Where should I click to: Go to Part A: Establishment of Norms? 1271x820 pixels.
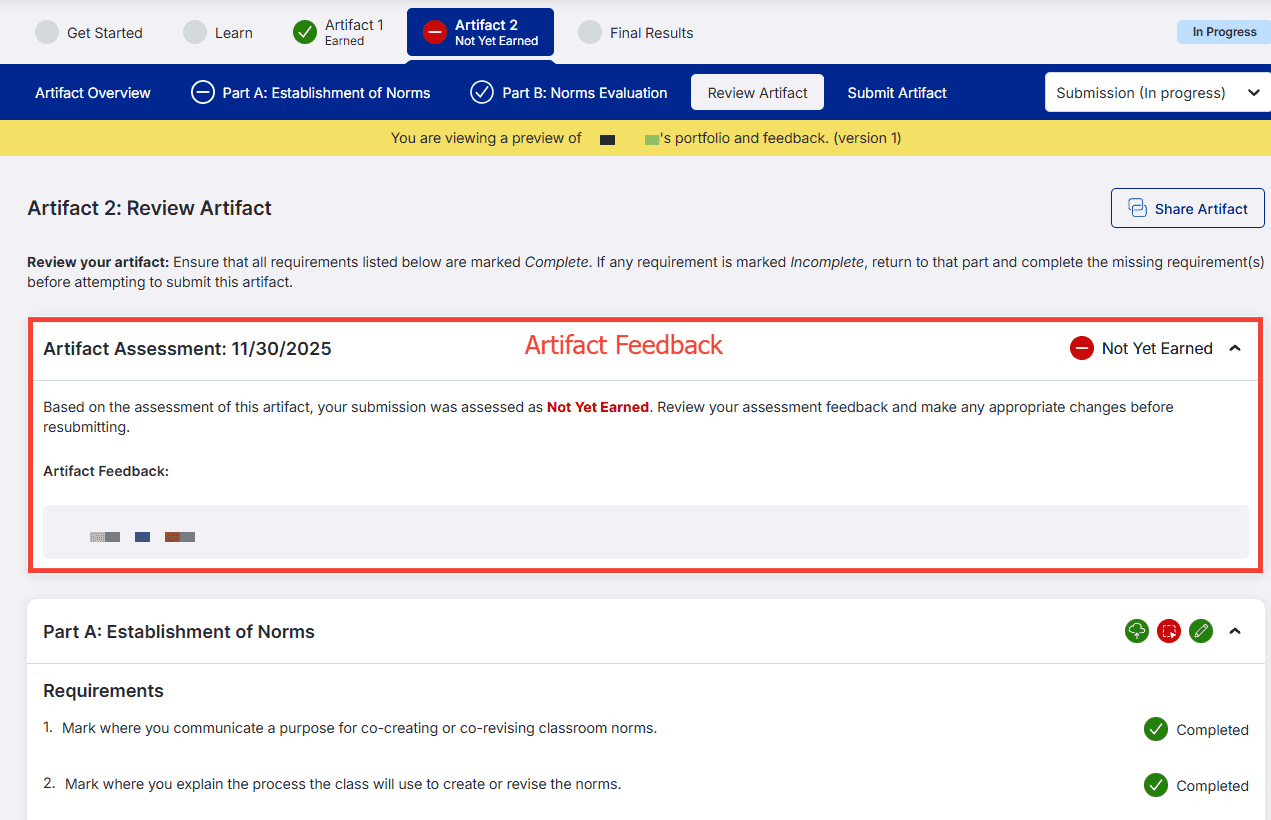(311, 93)
